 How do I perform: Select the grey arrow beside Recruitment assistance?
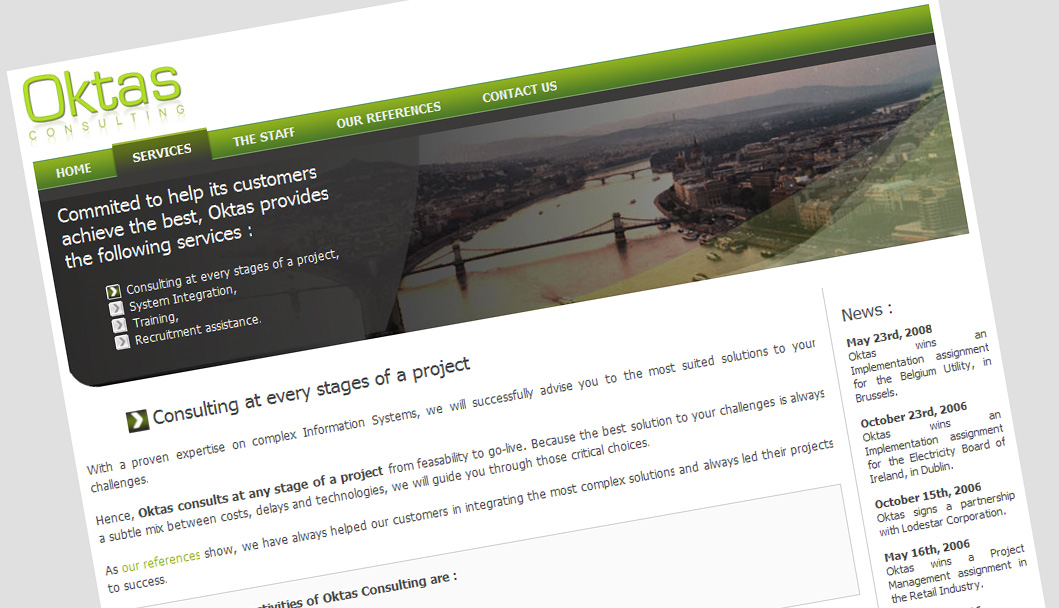122,342
